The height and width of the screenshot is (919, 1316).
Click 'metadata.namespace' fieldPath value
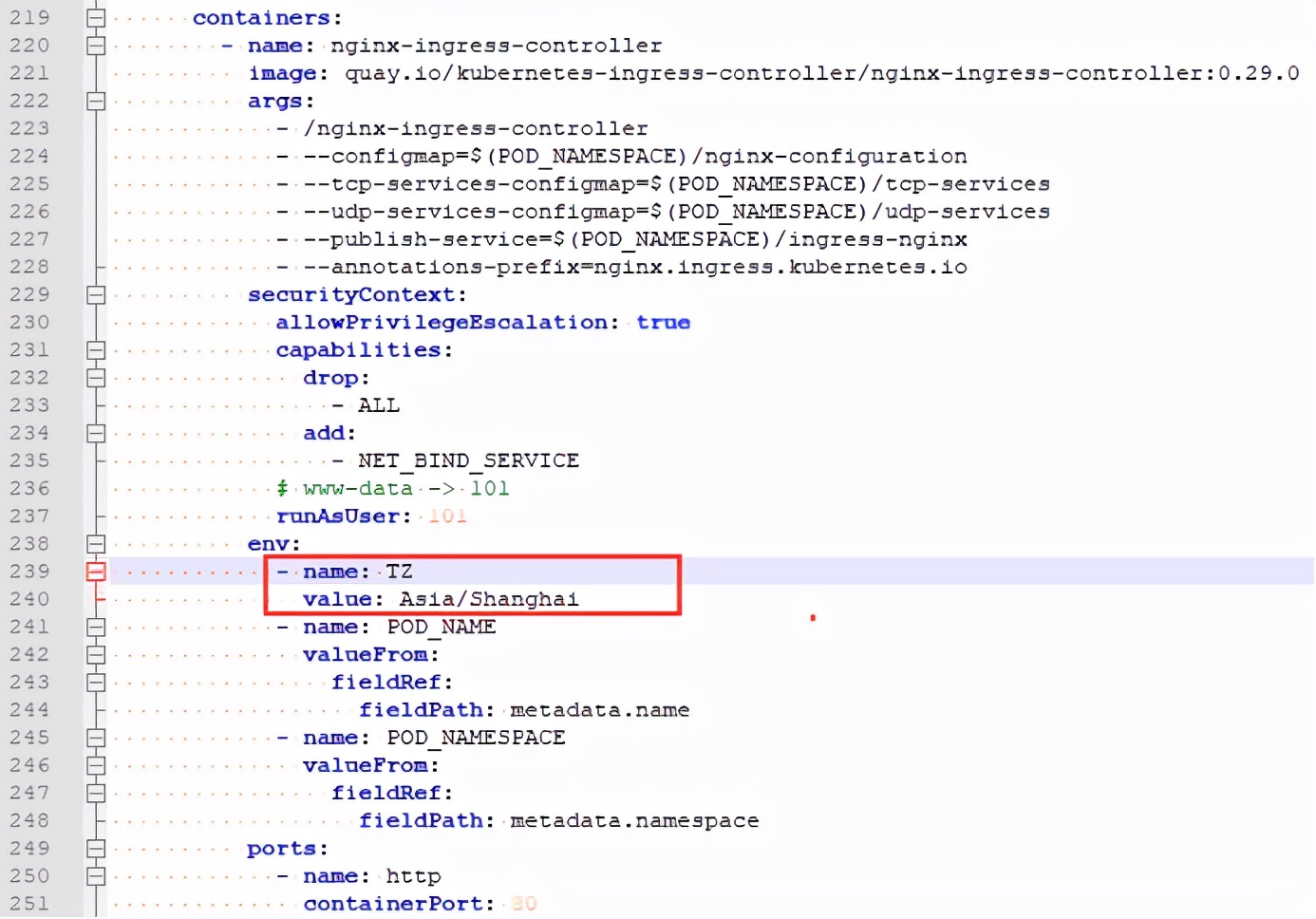634,820
